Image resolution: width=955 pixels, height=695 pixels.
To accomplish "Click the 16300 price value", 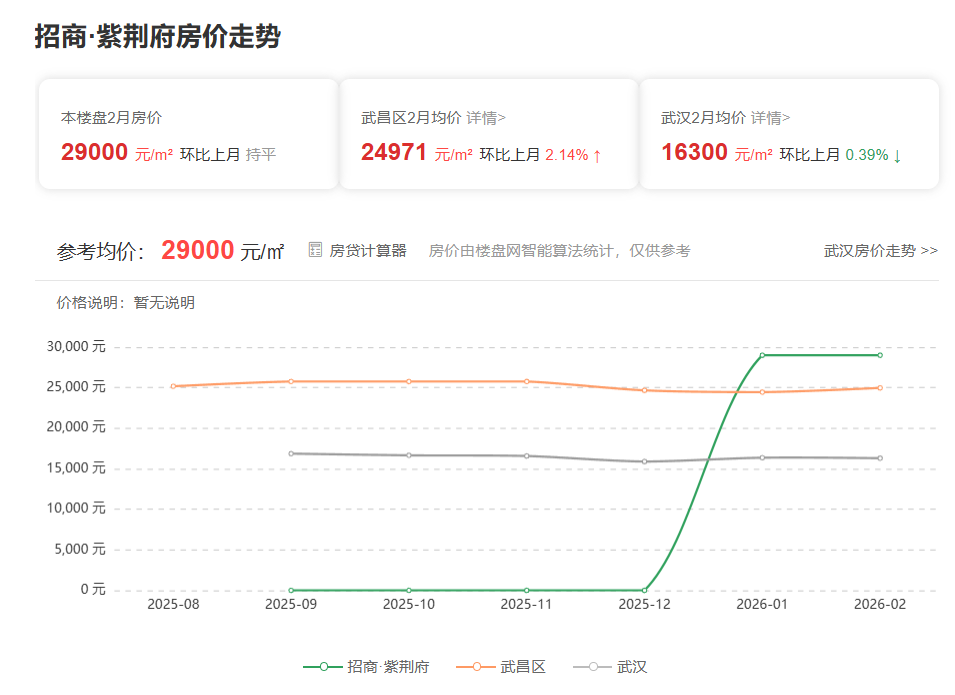I will pos(694,152).
